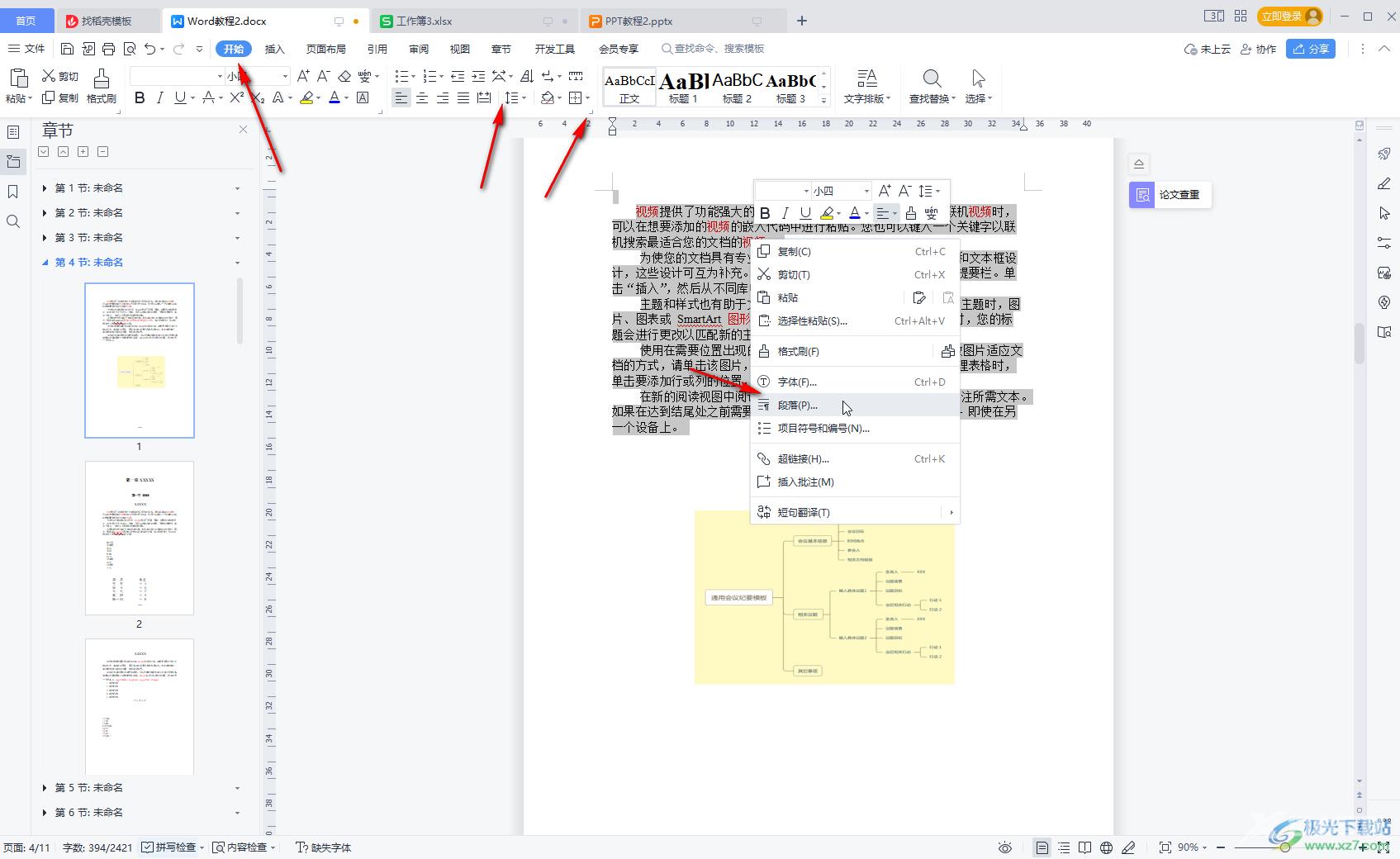Viewport: 1400px width, 859px height.
Task: Click the font color A swatch in ribbon
Action: coord(334,97)
